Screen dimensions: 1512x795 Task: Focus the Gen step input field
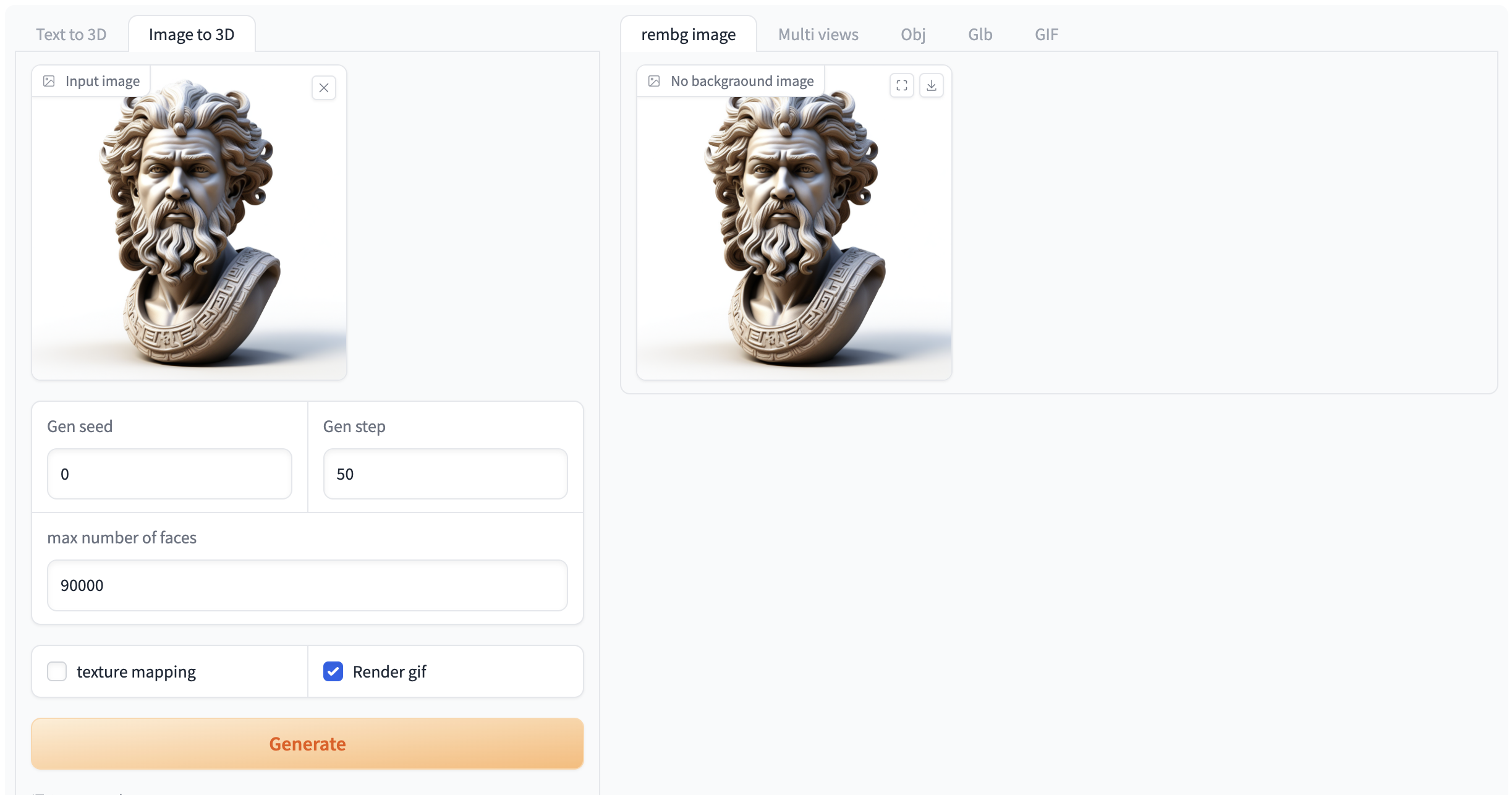click(445, 474)
